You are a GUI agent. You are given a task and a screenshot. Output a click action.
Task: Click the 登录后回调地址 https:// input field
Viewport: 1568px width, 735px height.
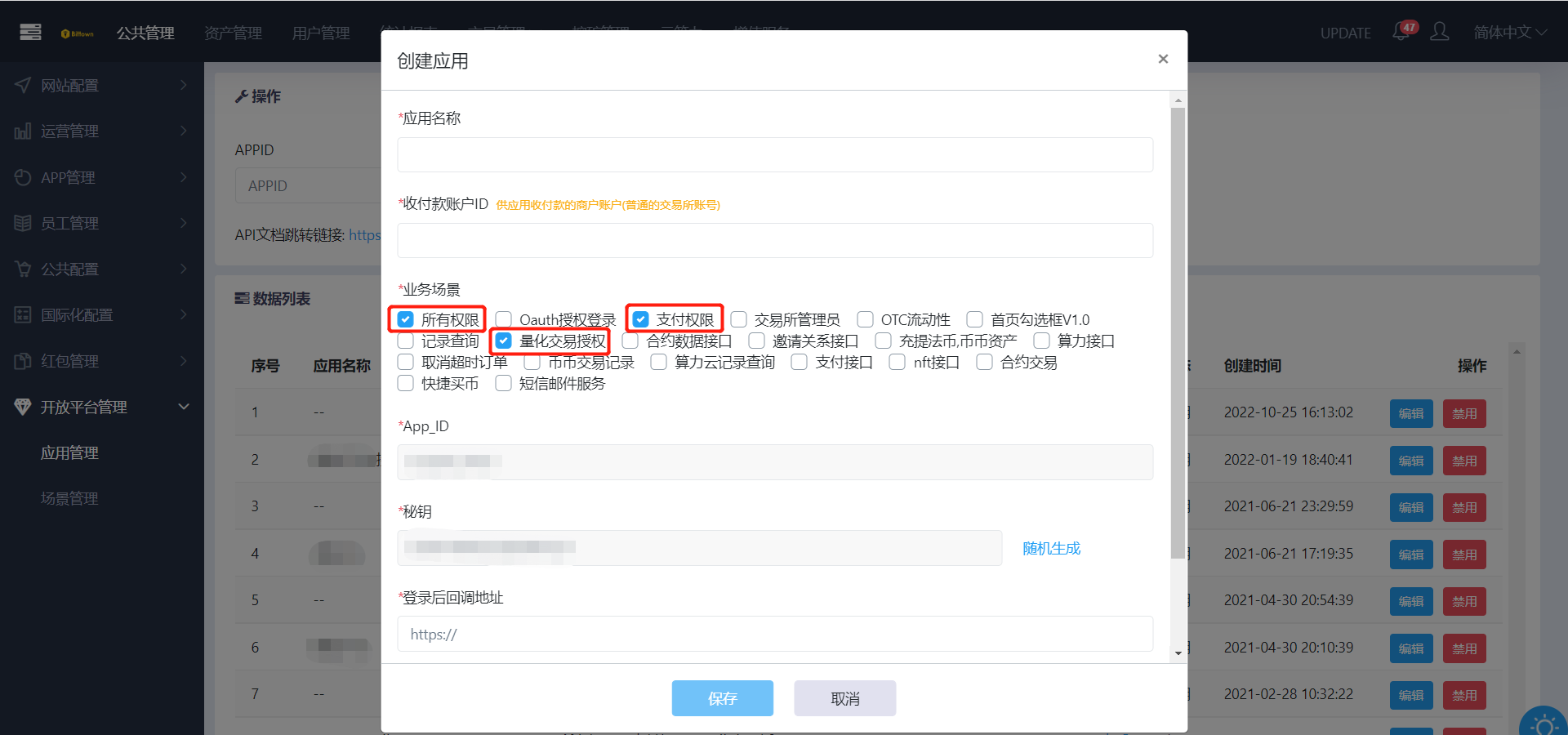click(x=775, y=634)
